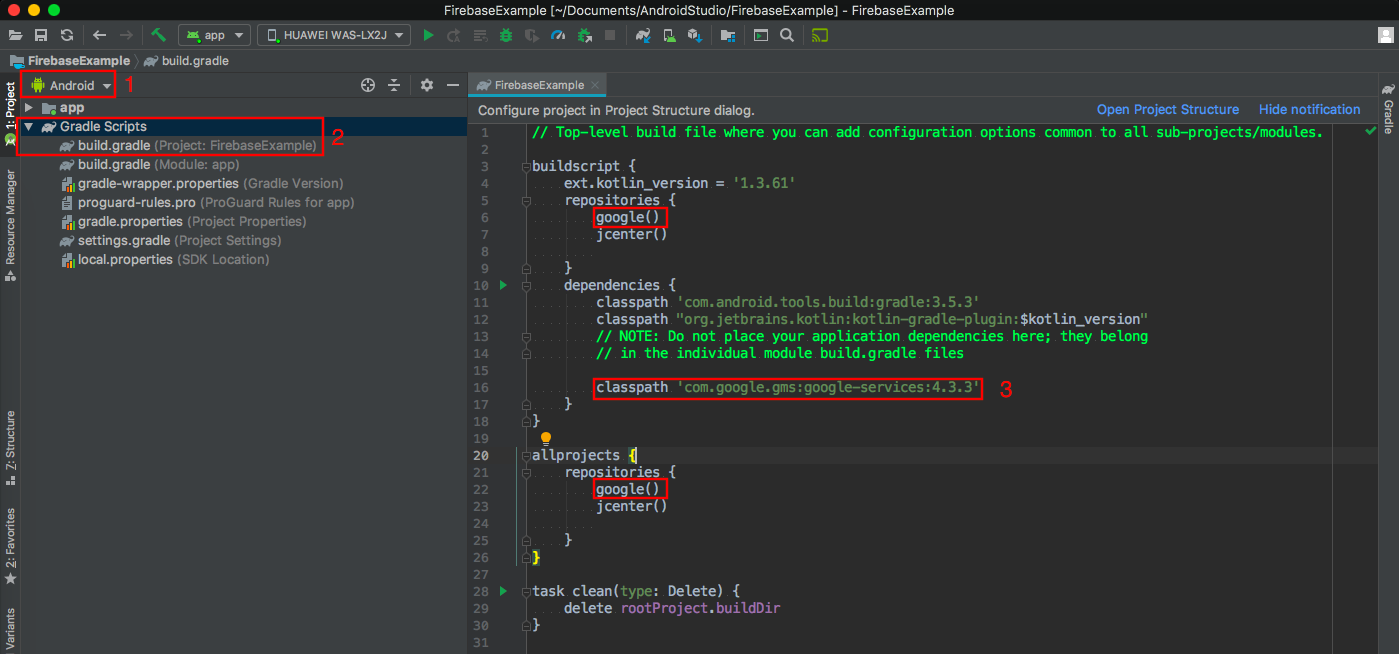Open the AVD Manager
The image size is (1399, 654).
tap(670, 34)
